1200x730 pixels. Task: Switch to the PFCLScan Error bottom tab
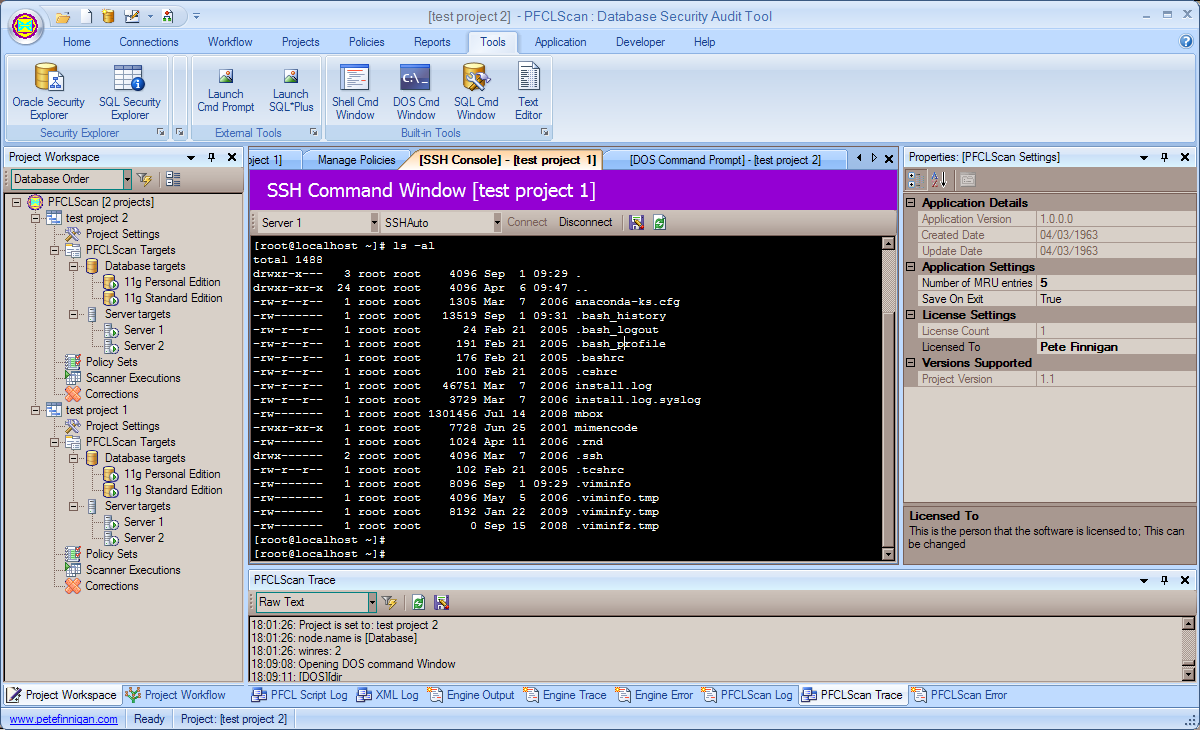[959, 695]
